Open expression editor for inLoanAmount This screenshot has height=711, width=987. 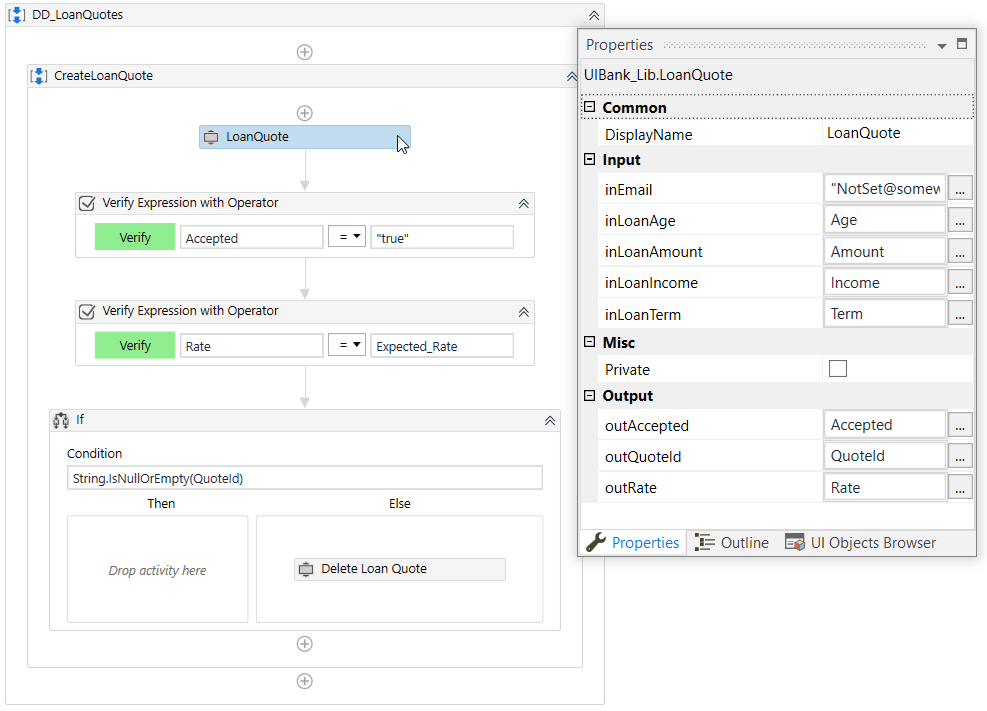[960, 252]
